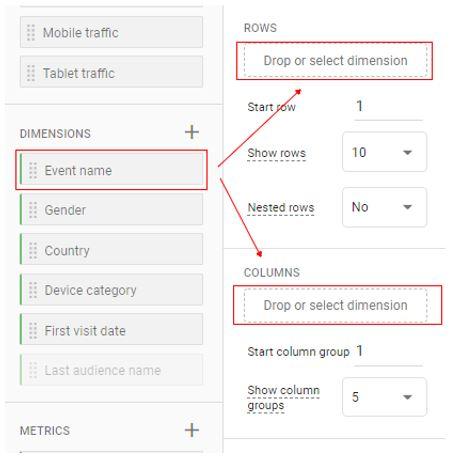
Task: Select the Last audience name dimension
Action: [111, 370]
